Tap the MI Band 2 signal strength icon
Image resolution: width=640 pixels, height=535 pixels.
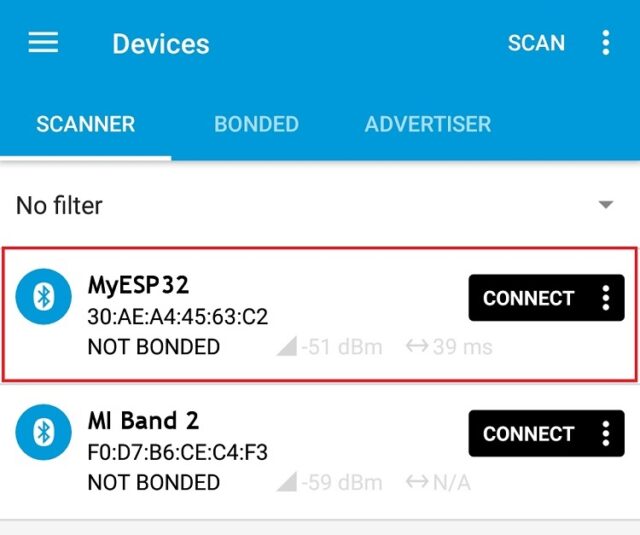pos(287,482)
